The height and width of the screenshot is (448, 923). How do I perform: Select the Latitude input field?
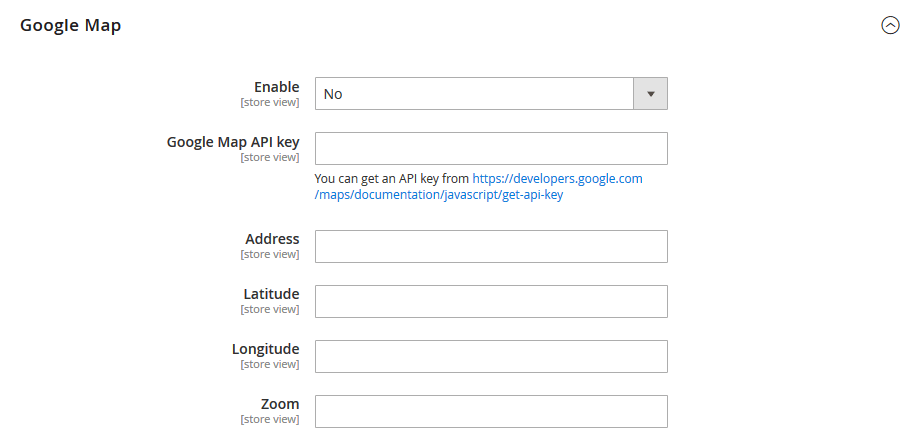tap(491, 301)
